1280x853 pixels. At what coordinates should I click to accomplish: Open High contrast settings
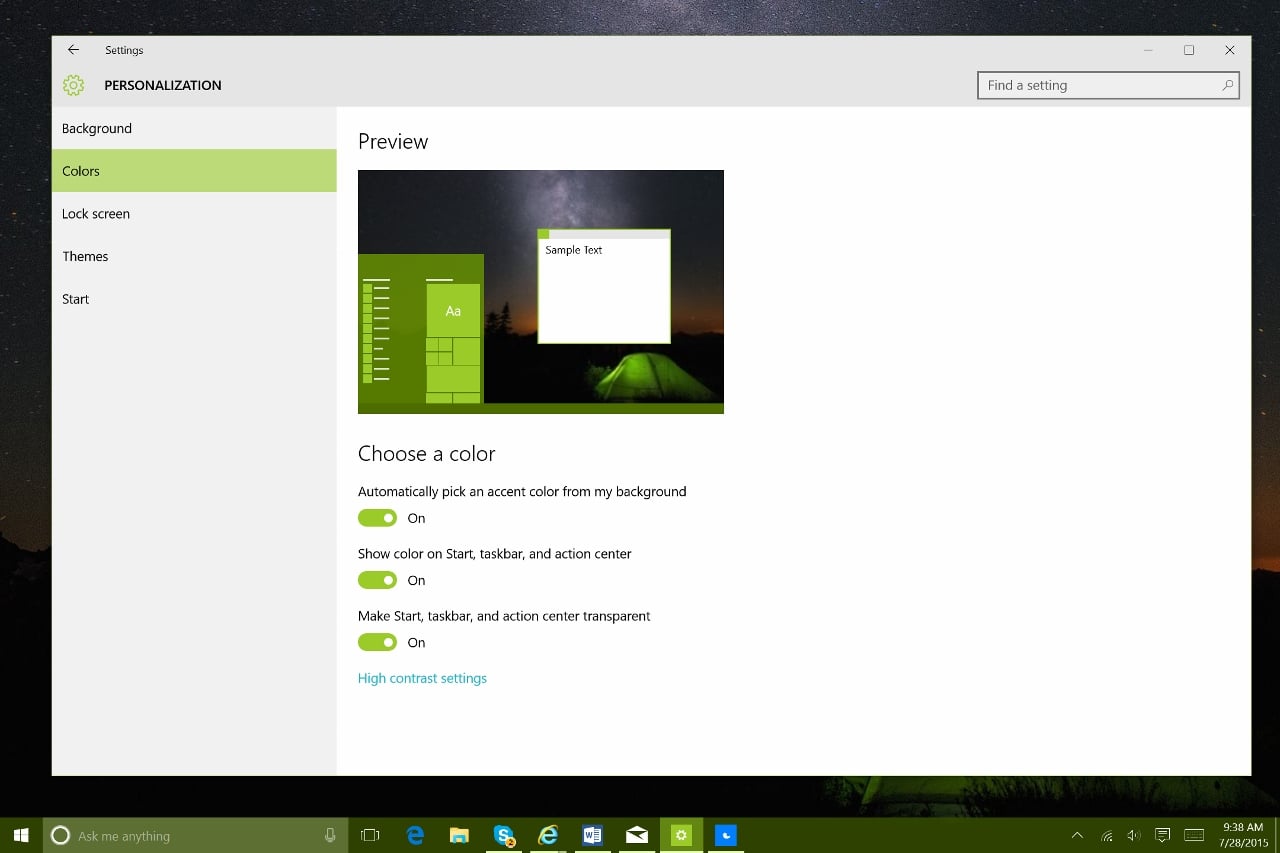click(x=422, y=678)
